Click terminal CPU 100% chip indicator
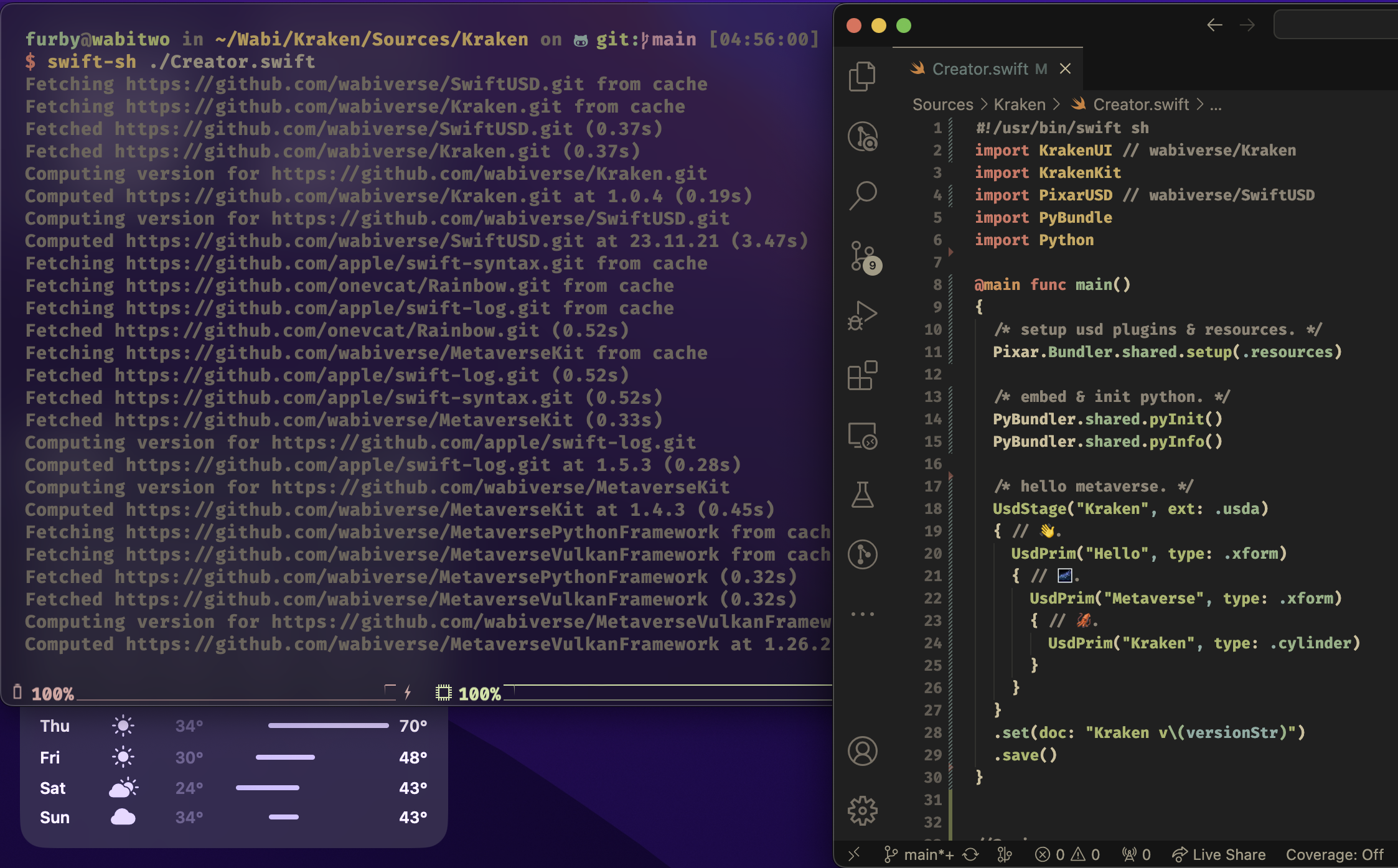This screenshot has height=868, width=1398. pos(469,693)
